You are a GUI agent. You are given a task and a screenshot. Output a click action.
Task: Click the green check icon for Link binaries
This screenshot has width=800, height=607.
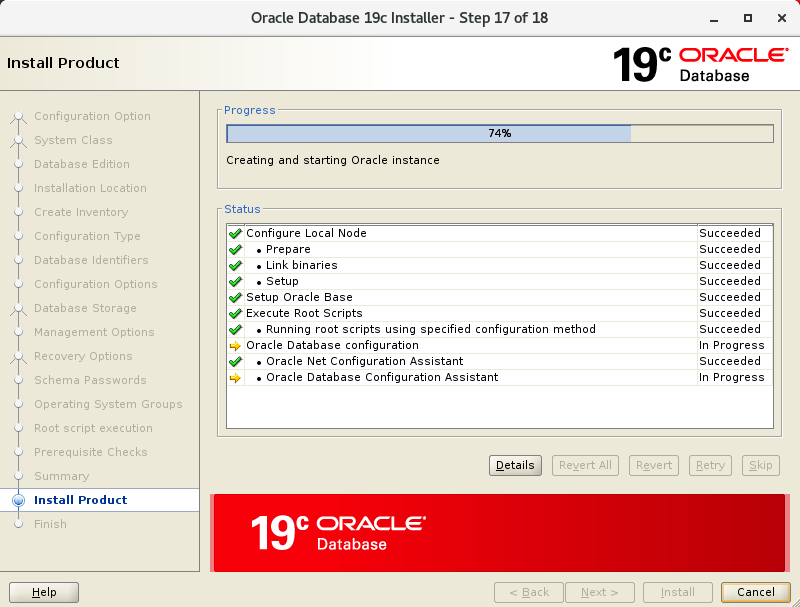[x=235, y=266]
